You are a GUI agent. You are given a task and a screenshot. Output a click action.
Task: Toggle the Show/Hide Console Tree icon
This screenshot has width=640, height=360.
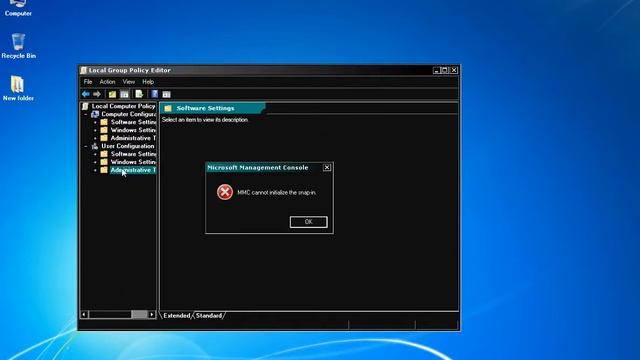tap(124, 94)
